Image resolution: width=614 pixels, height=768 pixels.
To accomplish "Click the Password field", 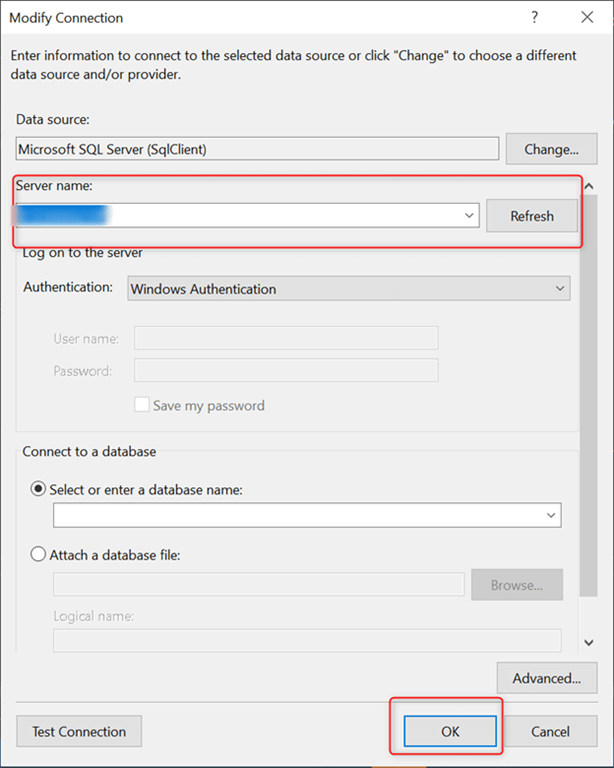I will pyautogui.click(x=286, y=371).
